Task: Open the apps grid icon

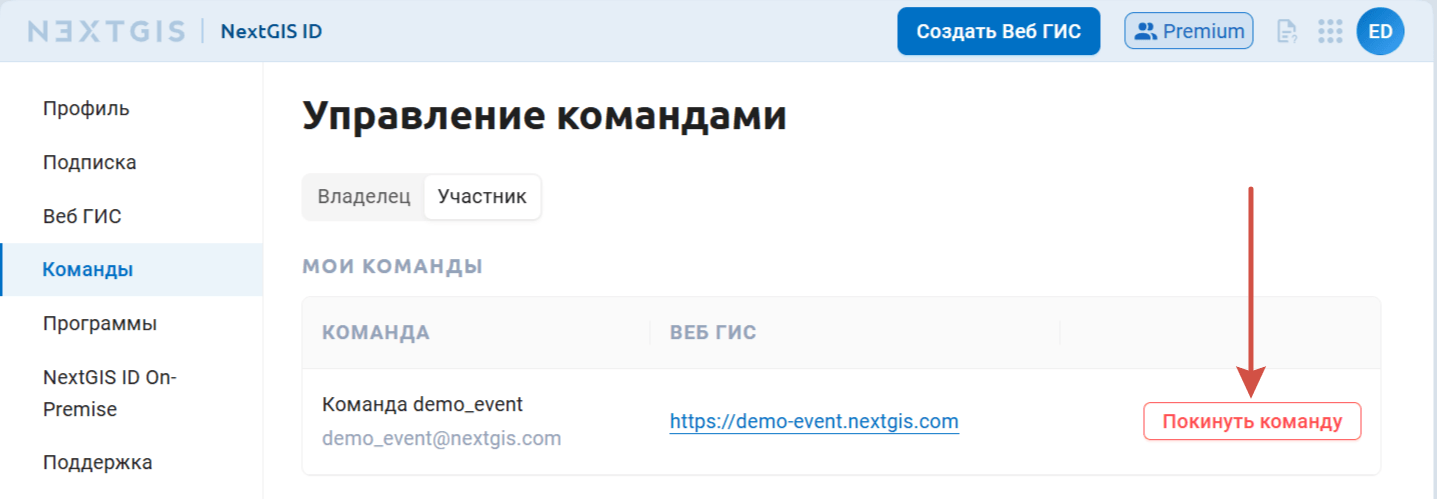Action: pyautogui.click(x=1330, y=32)
